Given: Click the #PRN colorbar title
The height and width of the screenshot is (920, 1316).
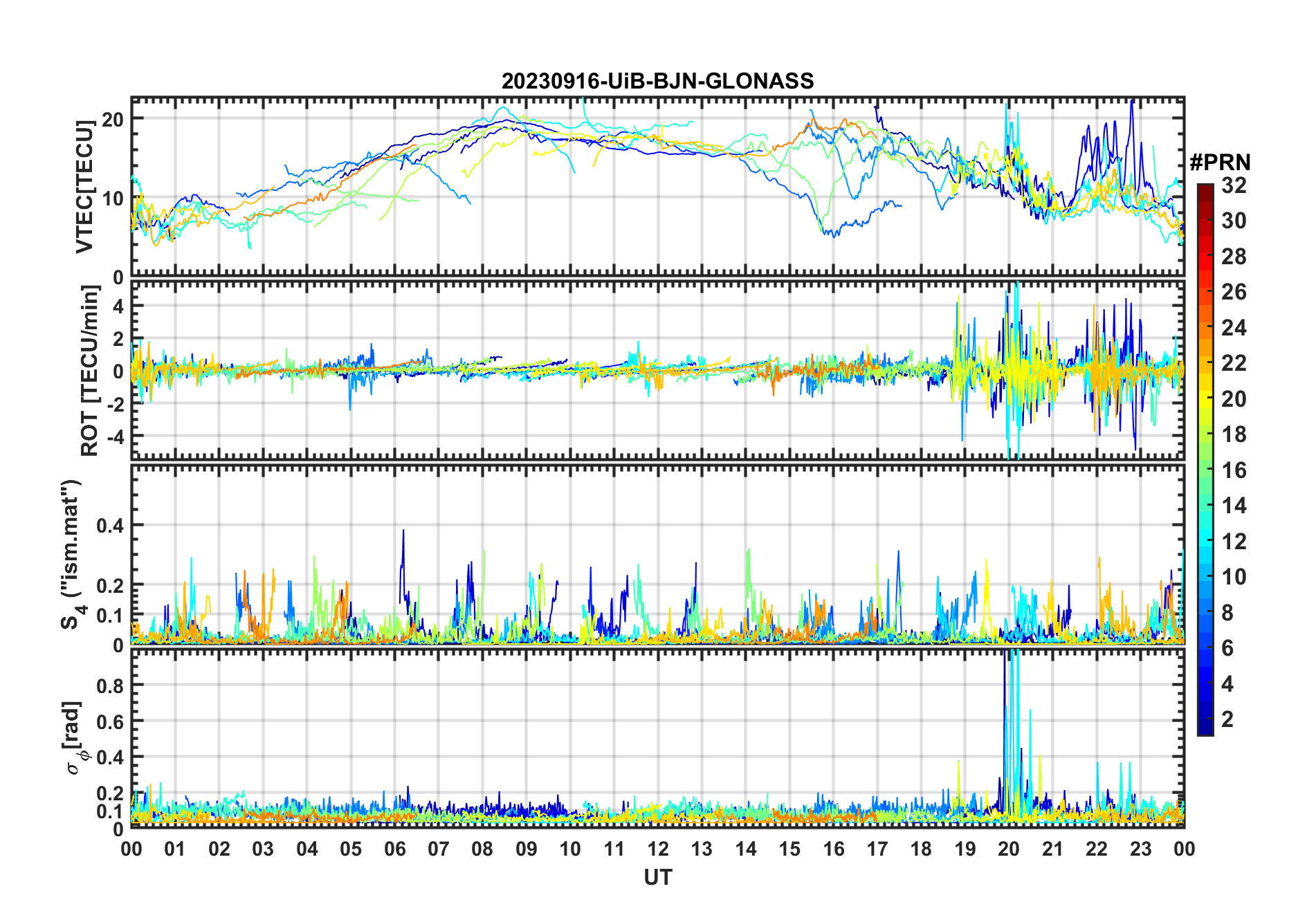Looking at the screenshot, I should point(1221,163).
